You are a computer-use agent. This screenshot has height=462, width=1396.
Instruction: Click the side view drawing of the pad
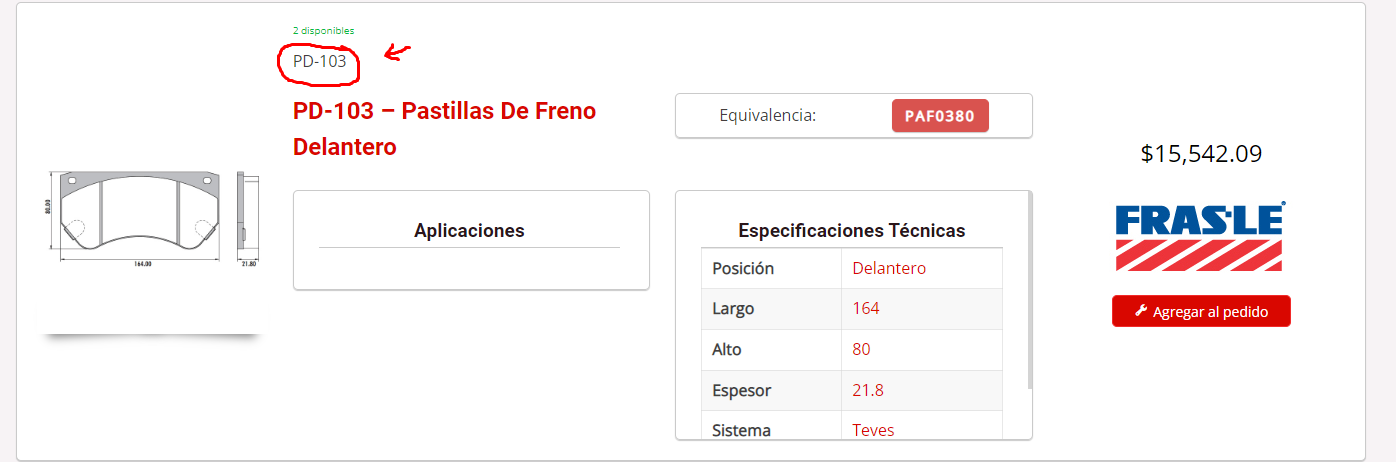point(247,213)
